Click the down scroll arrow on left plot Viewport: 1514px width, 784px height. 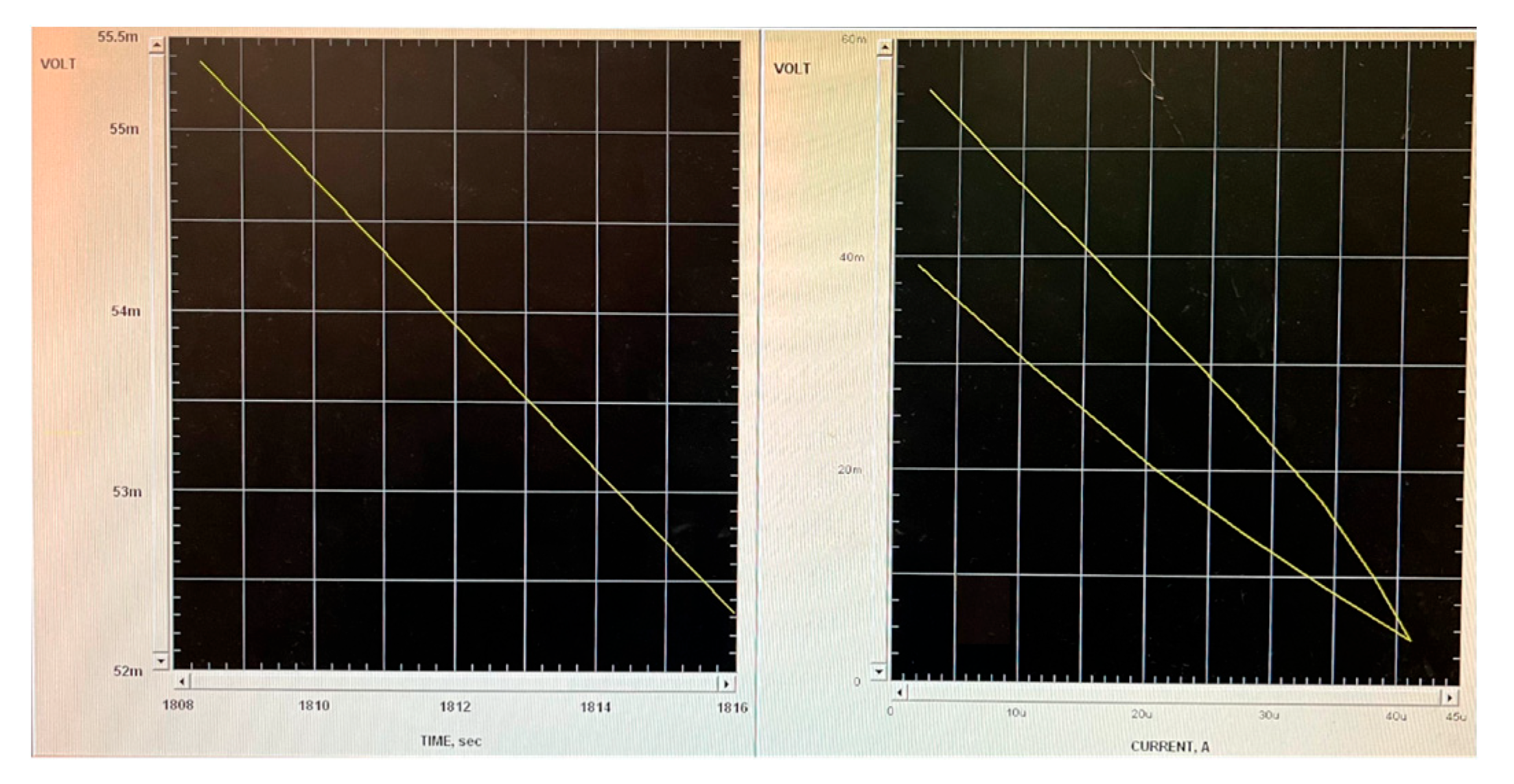[161, 661]
